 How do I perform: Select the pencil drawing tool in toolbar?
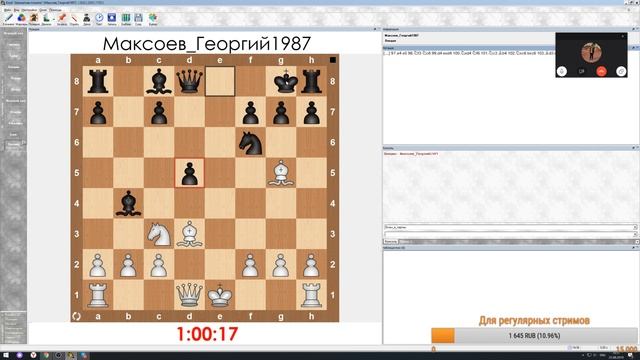pos(9,18)
